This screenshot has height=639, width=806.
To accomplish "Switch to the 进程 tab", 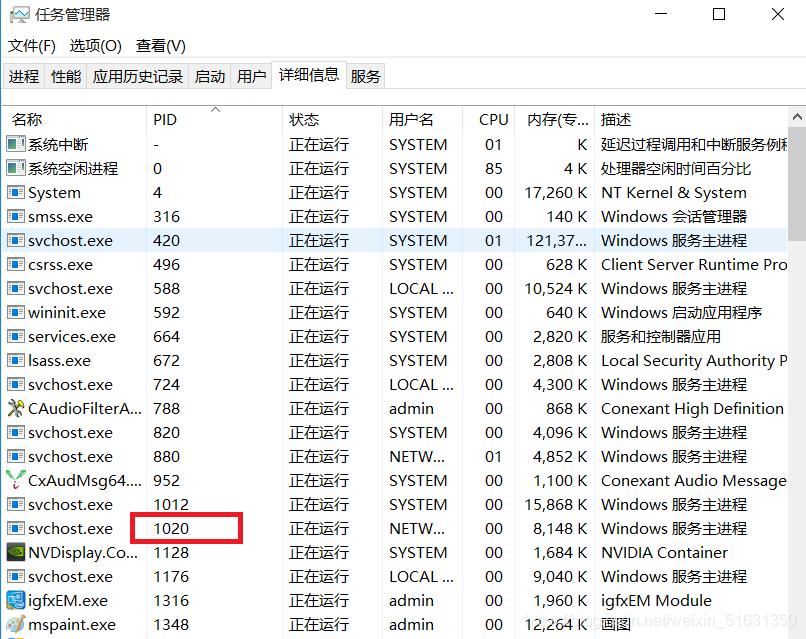I will [x=24, y=77].
